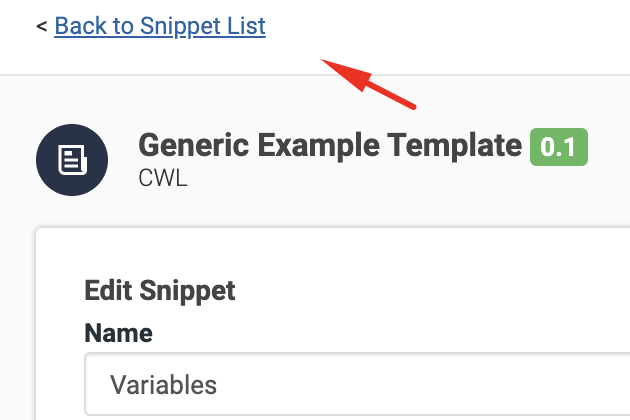Click the less-than back chevron
Viewport: 630px width, 420px height.
click(41, 27)
